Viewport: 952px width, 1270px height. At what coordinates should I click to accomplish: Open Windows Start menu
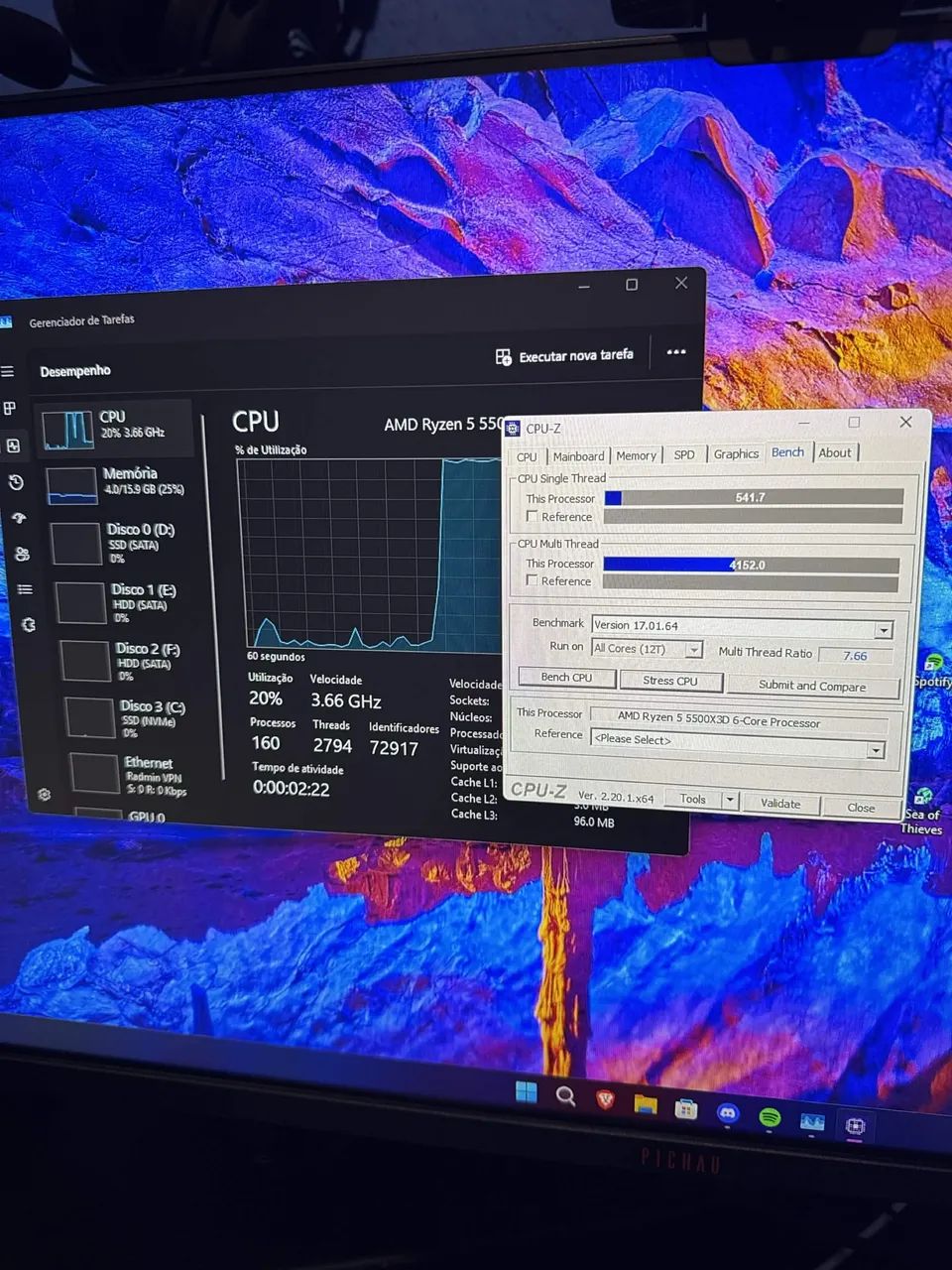(x=526, y=1093)
